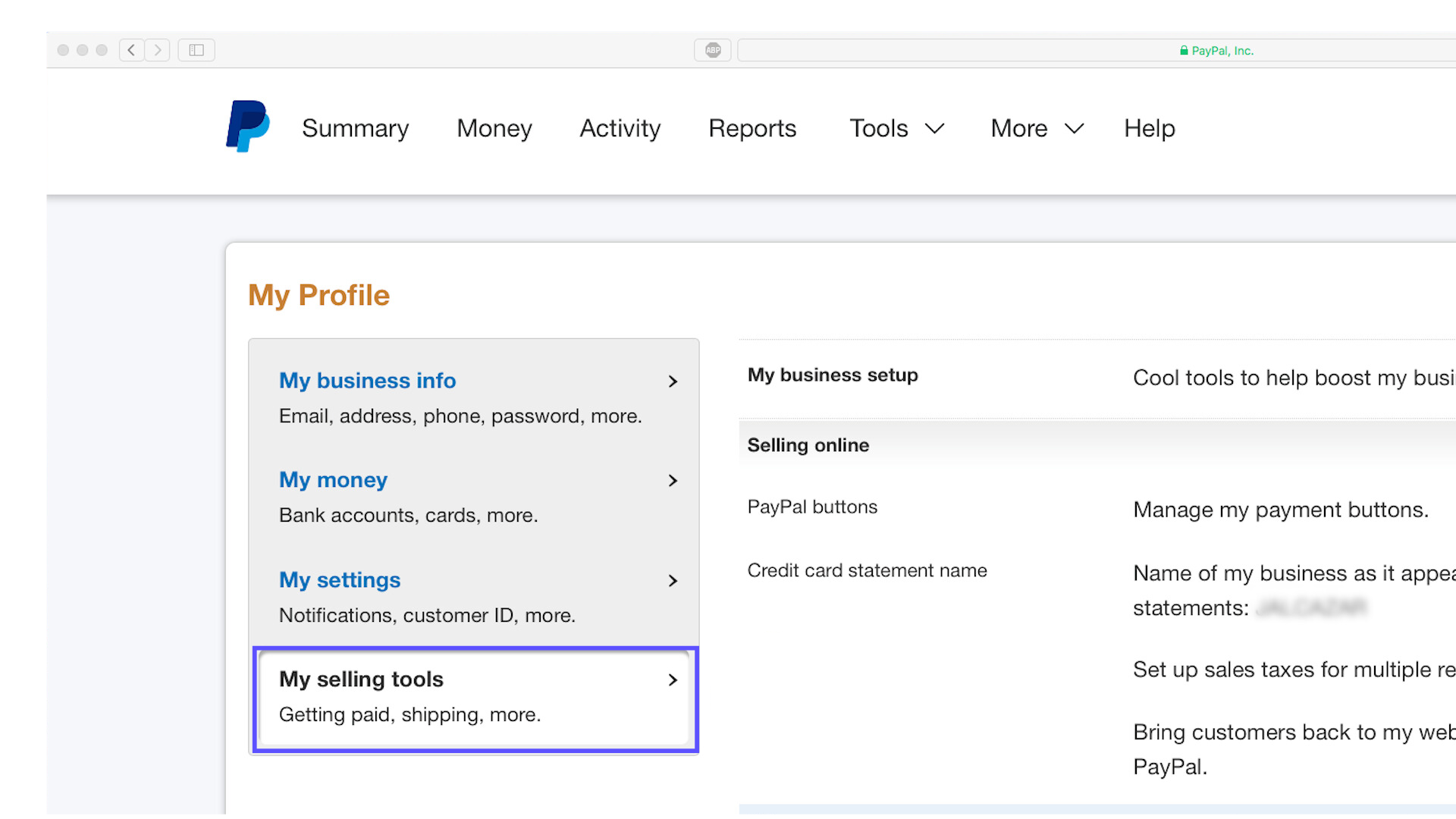Go forward with browser forward arrow
This screenshot has width=1456, height=819.
[x=158, y=50]
